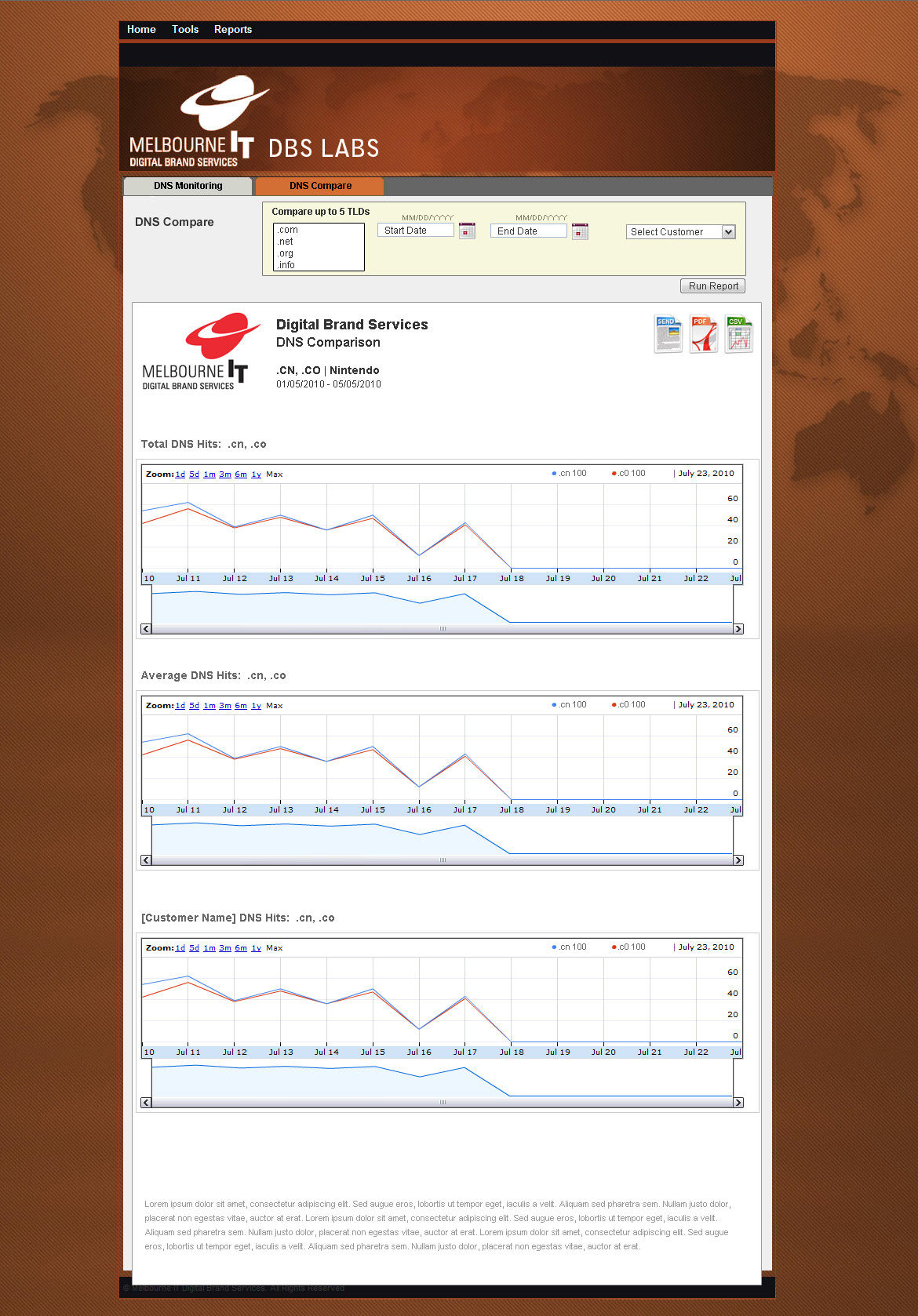Click the .c0 100 legend in Total chart
The width and height of the screenshot is (918, 1316).
click(x=628, y=473)
